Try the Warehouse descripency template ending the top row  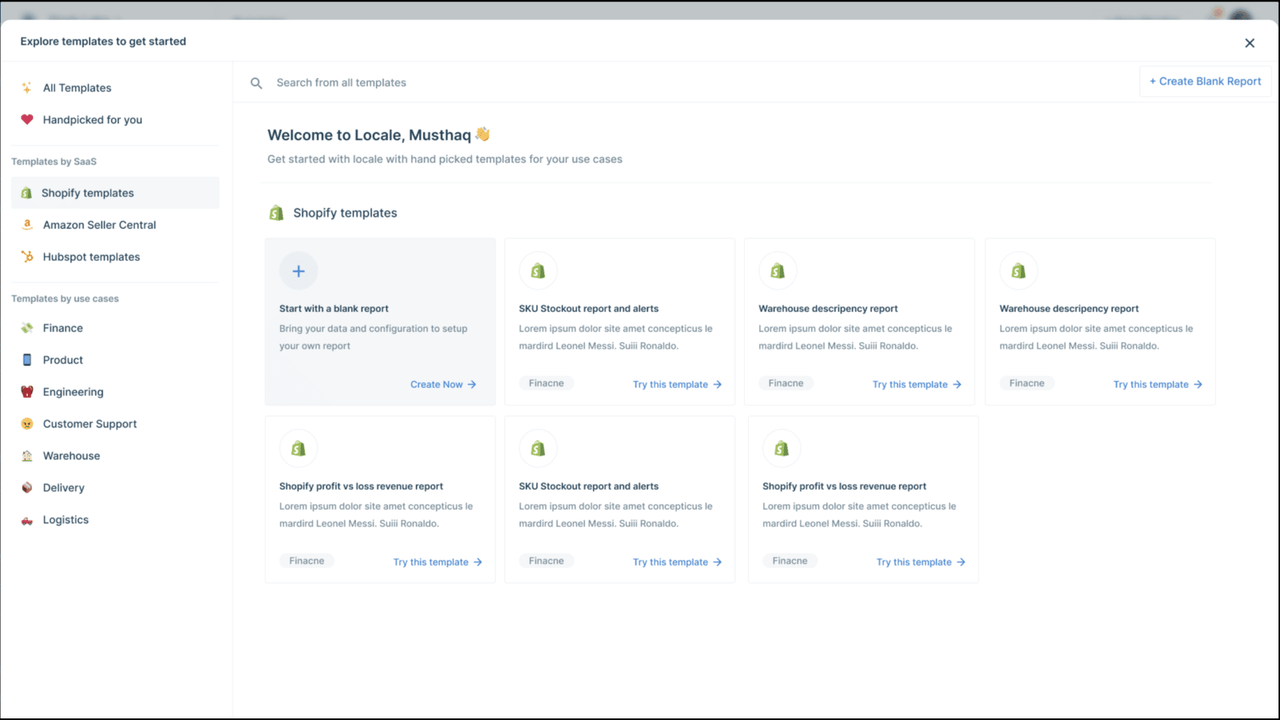point(1158,384)
